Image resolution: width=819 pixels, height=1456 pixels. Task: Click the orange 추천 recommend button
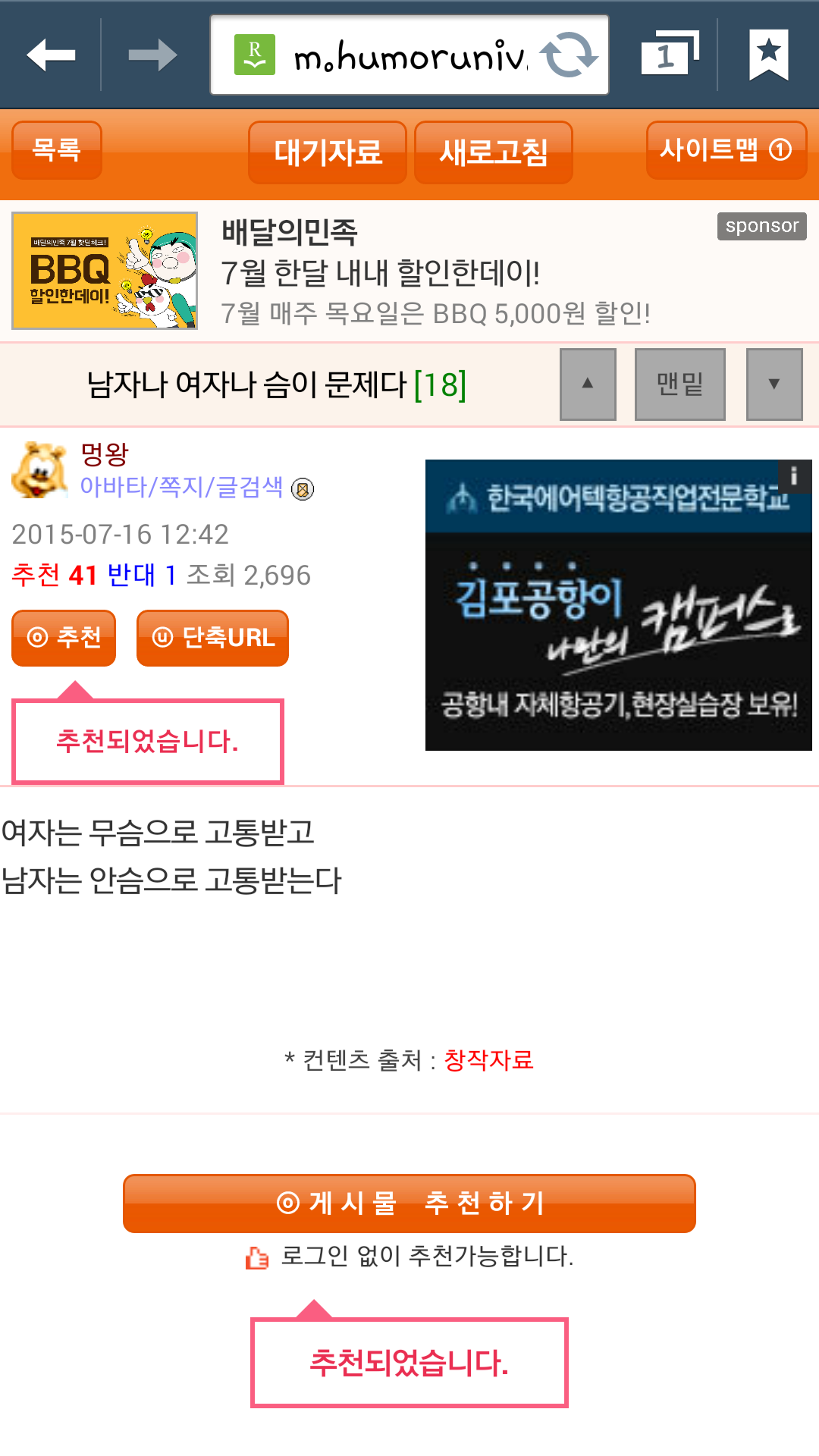[64, 638]
